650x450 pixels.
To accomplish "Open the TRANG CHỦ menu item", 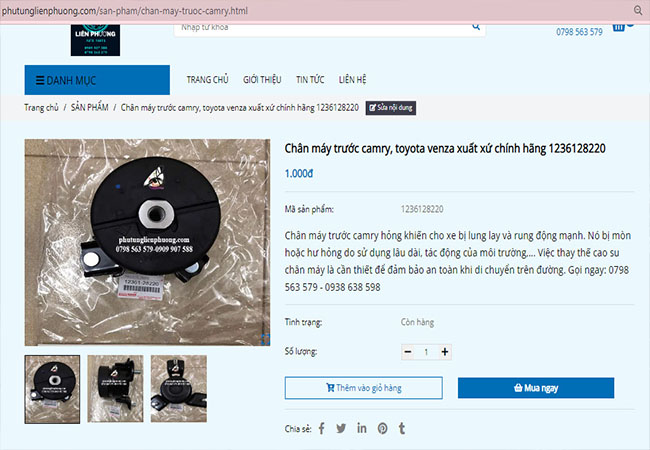I will click(207, 80).
